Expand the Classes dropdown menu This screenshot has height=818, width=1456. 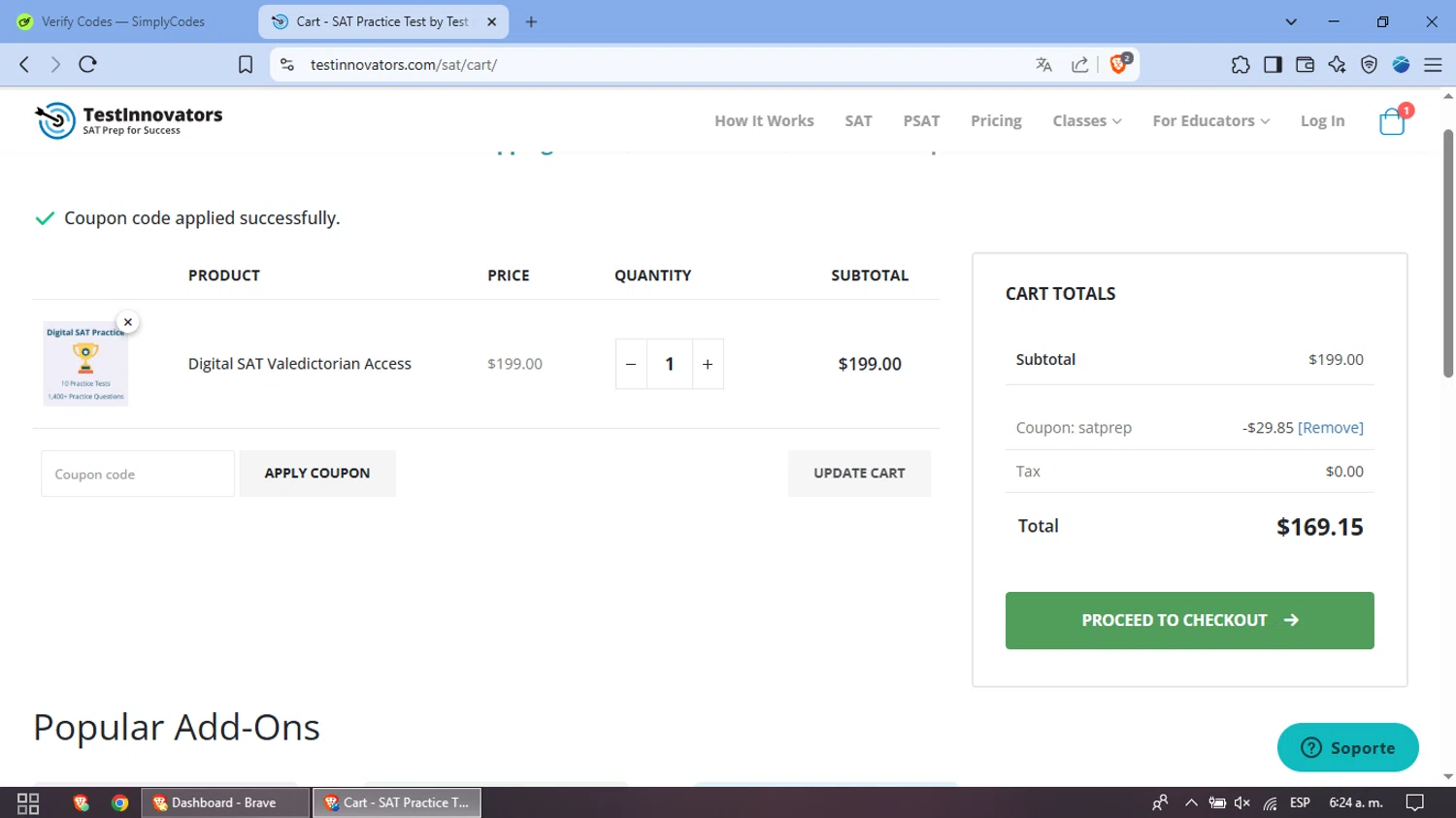(x=1087, y=121)
